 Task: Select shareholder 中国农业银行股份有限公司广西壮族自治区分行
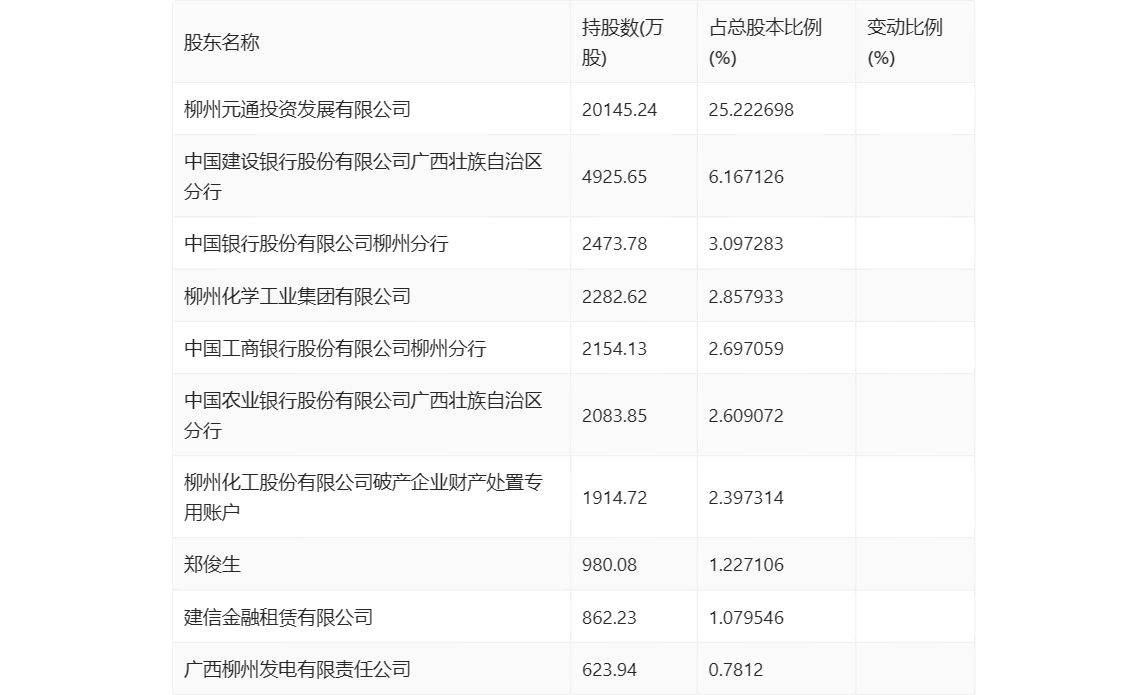pos(363,415)
